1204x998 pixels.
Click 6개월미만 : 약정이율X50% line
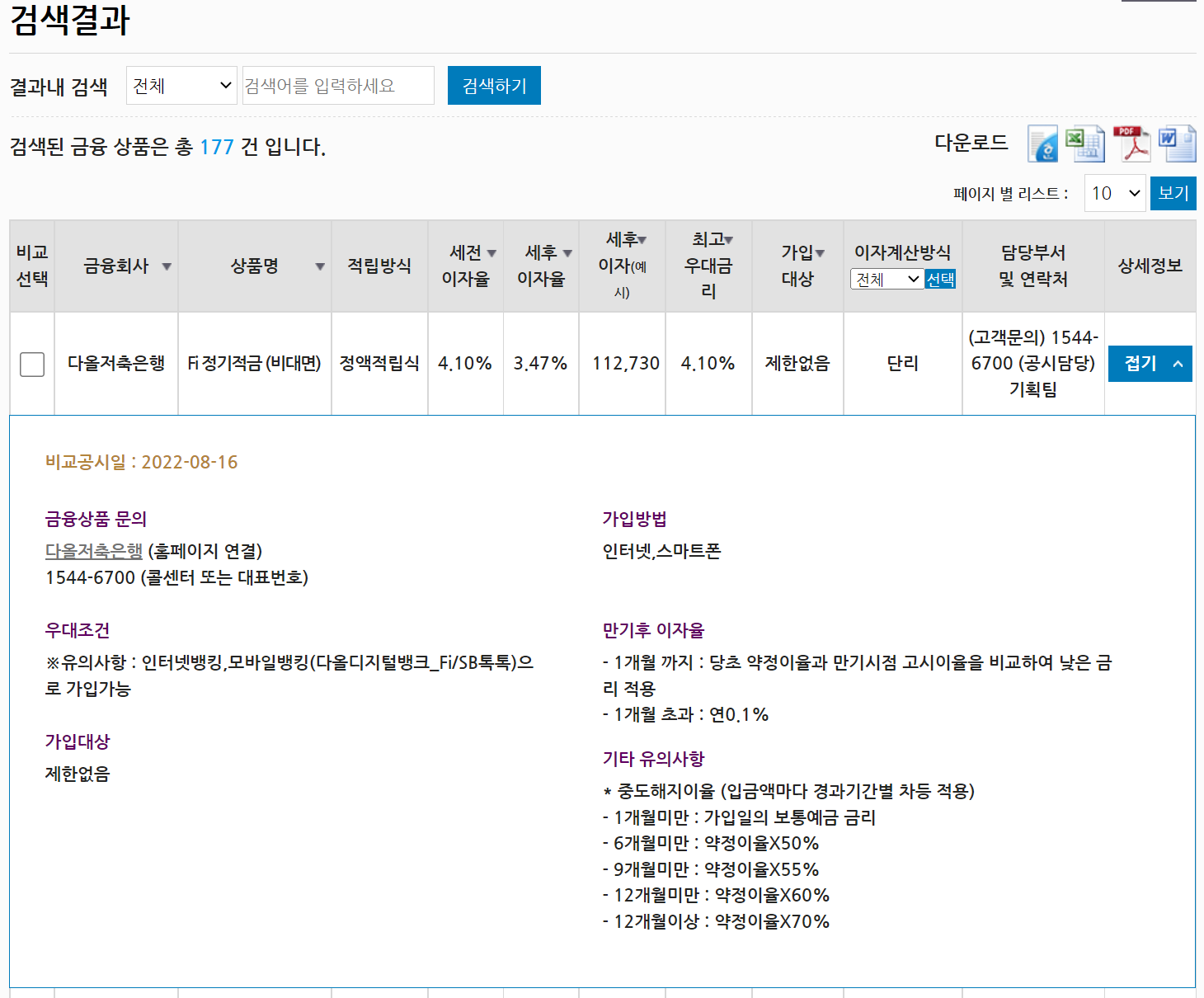711,843
